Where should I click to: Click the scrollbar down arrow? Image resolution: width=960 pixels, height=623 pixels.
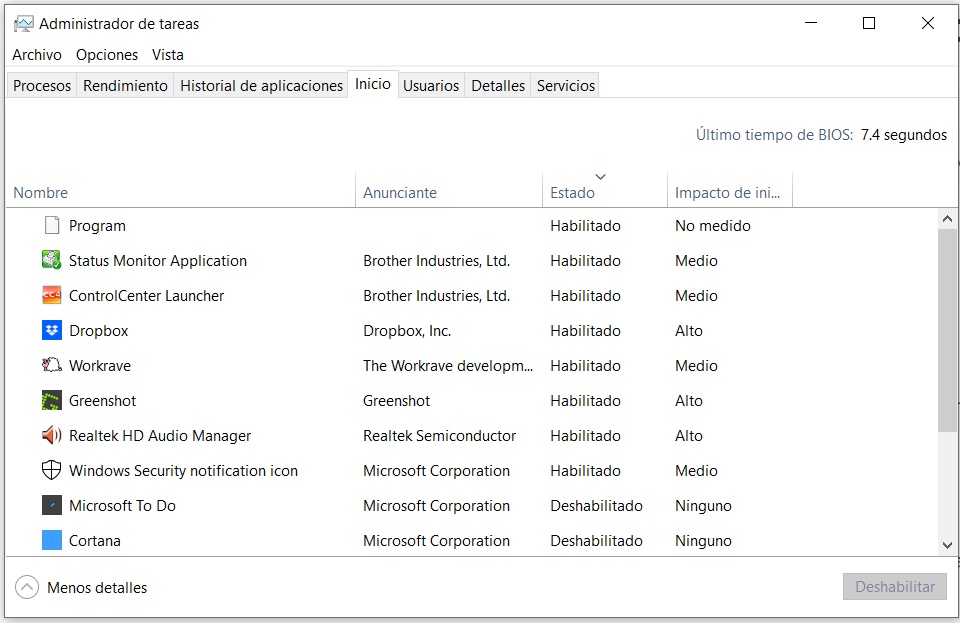point(947,545)
